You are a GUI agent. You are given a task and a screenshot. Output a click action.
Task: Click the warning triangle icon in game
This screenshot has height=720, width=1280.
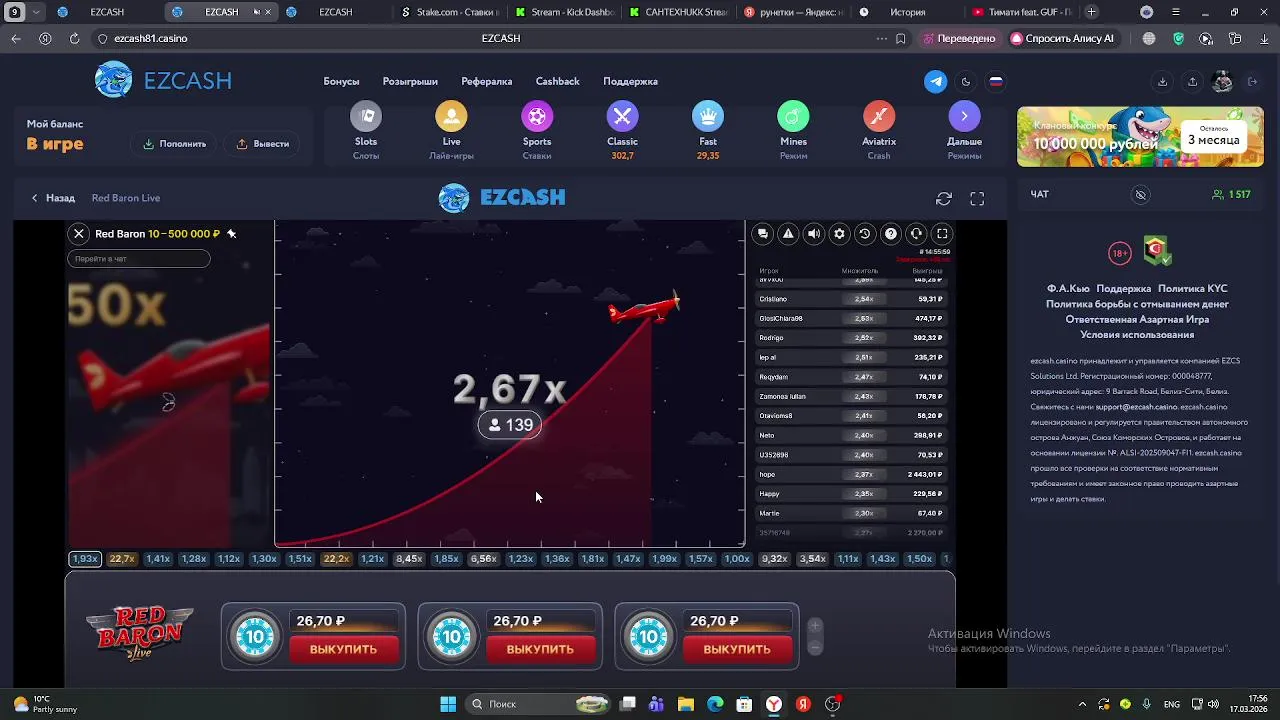tap(788, 234)
